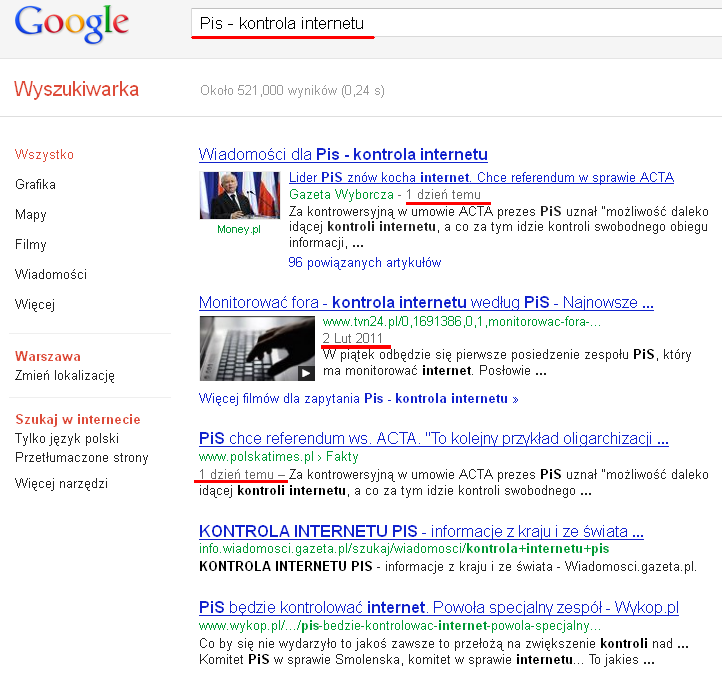This screenshot has height=682, width=722.
Task: Open 'PiS chce referendum ws. ACTA' result
Action: point(433,438)
